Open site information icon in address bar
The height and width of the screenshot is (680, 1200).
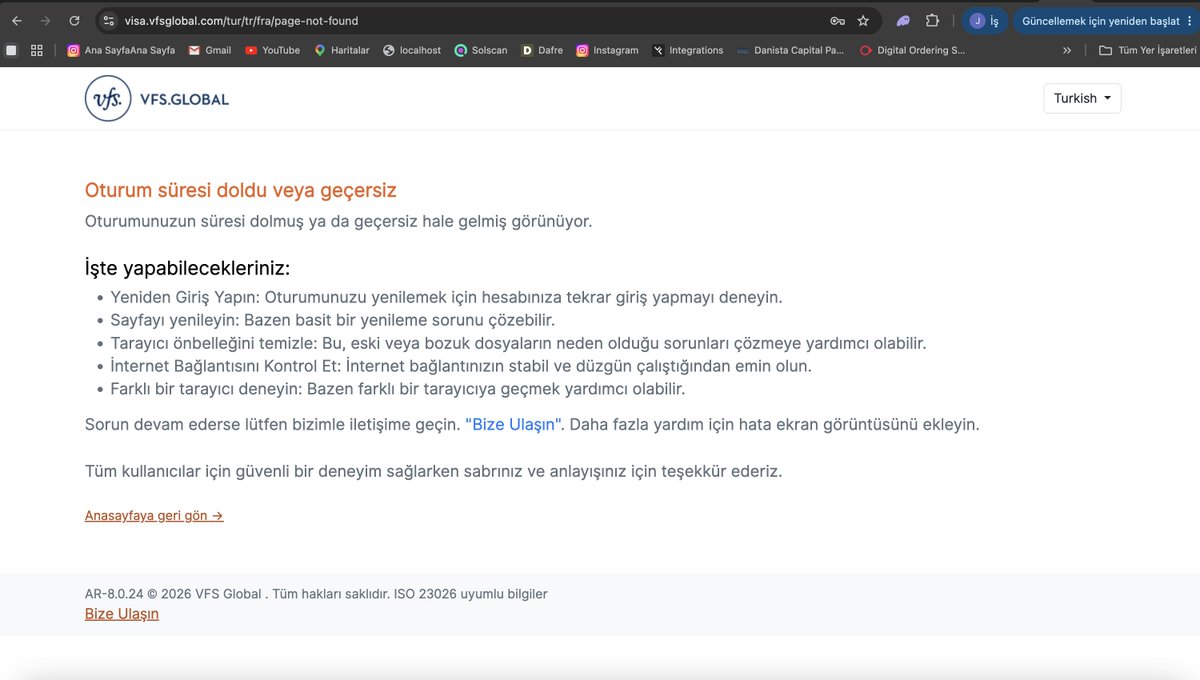click(109, 20)
